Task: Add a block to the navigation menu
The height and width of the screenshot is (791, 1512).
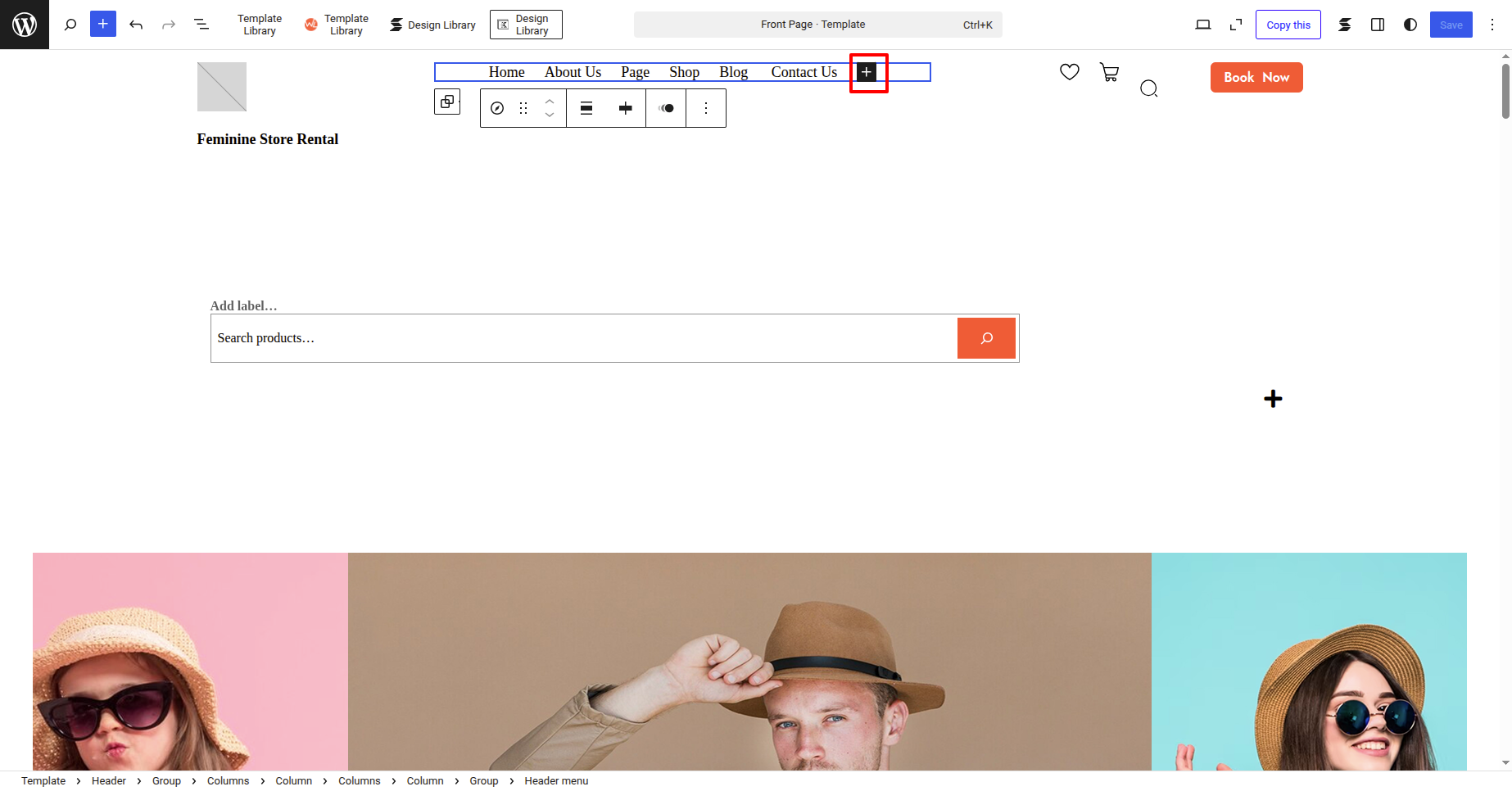Action: click(x=867, y=72)
